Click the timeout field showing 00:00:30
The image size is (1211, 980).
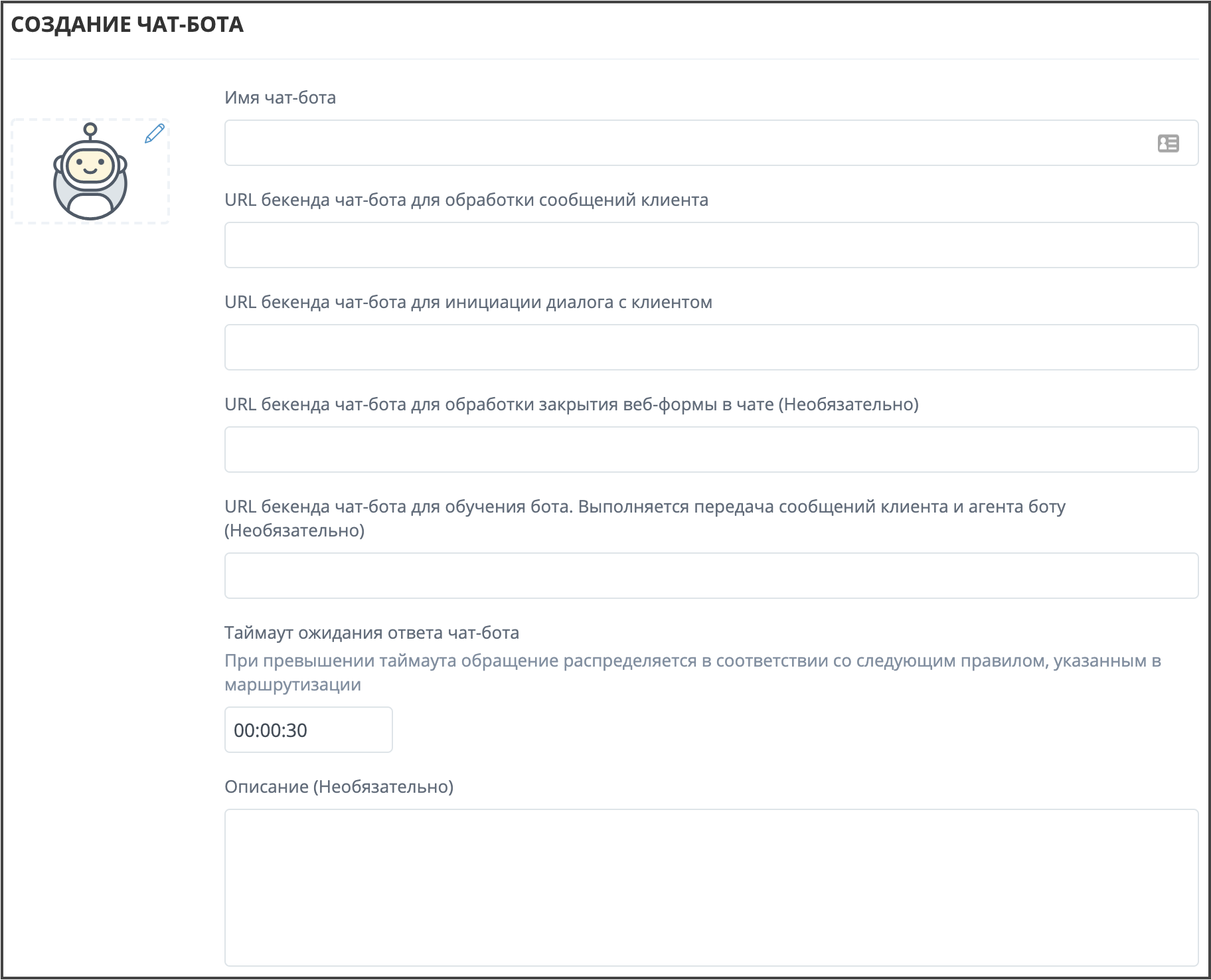308,730
